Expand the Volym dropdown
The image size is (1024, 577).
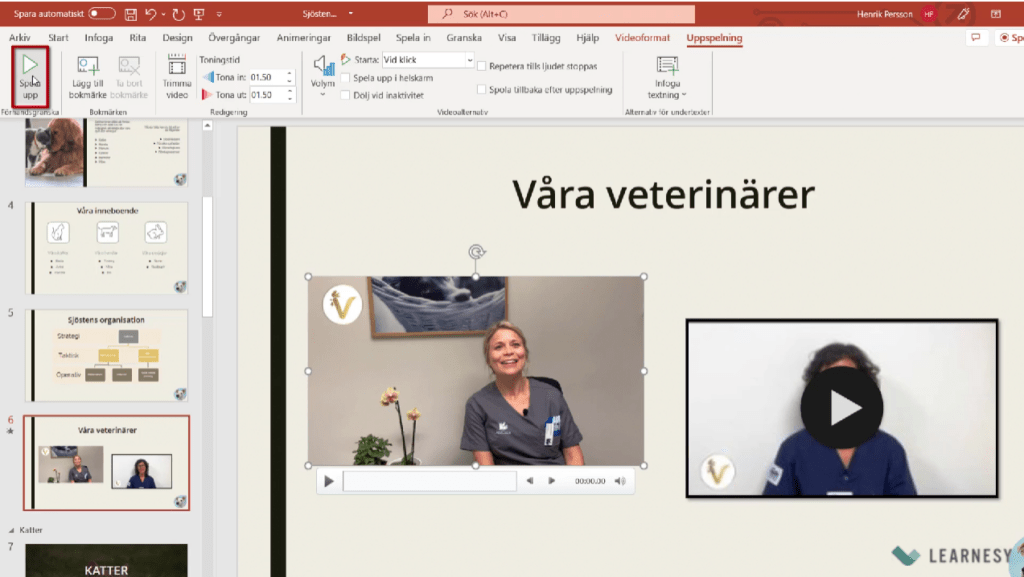[323, 93]
